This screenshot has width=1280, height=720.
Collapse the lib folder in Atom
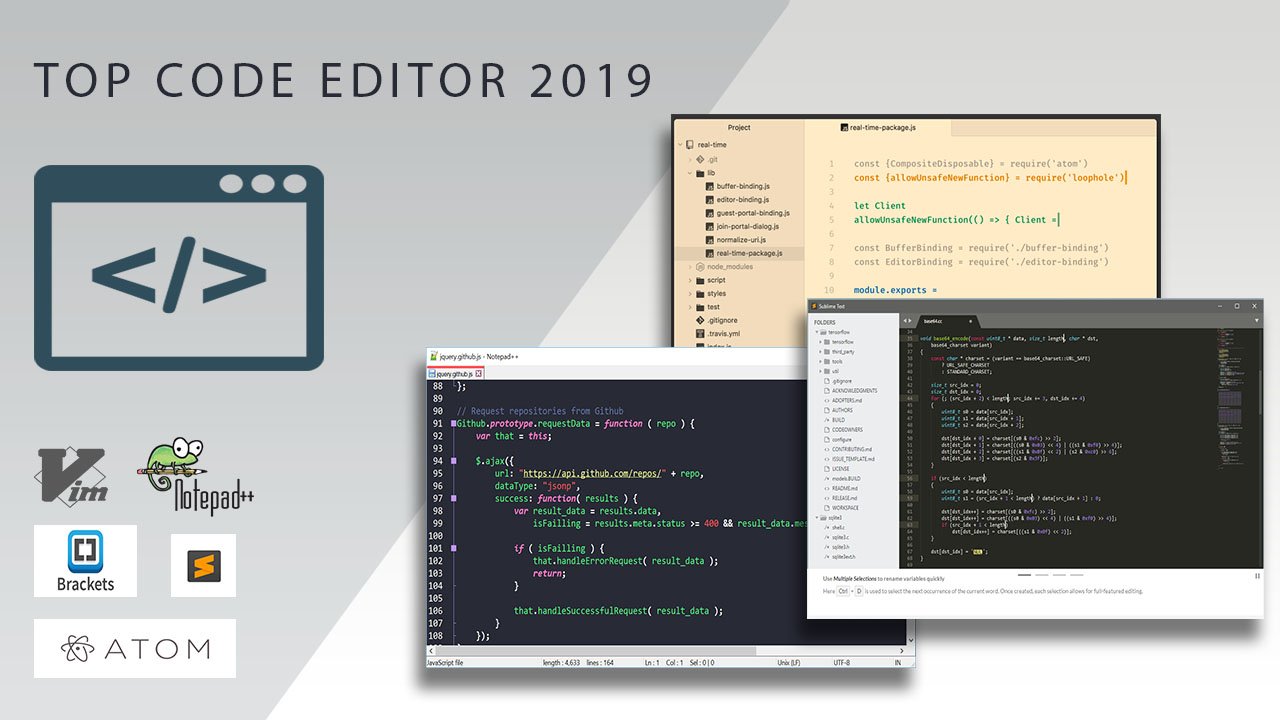690,173
